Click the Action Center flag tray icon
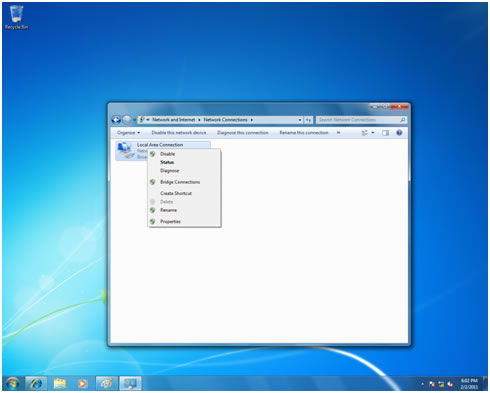Image resolution: width=490 pixels, height=393 pixels. tap(432, 384)
